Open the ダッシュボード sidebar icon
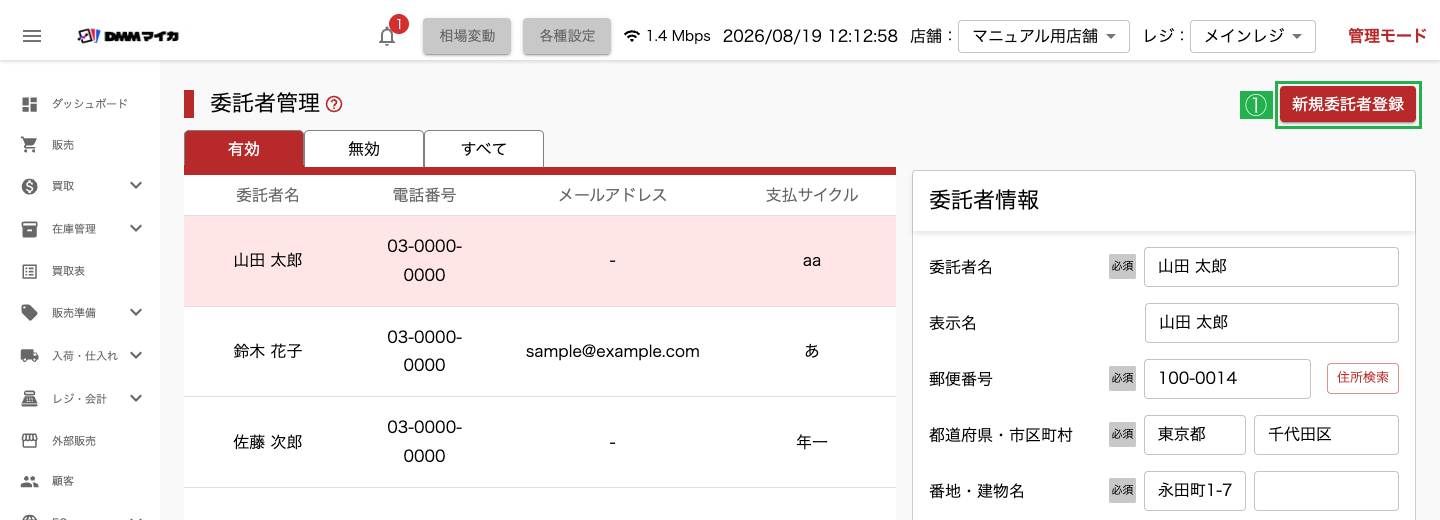The width and height of the screenshot is (1440, 520). tap(30, 103)
